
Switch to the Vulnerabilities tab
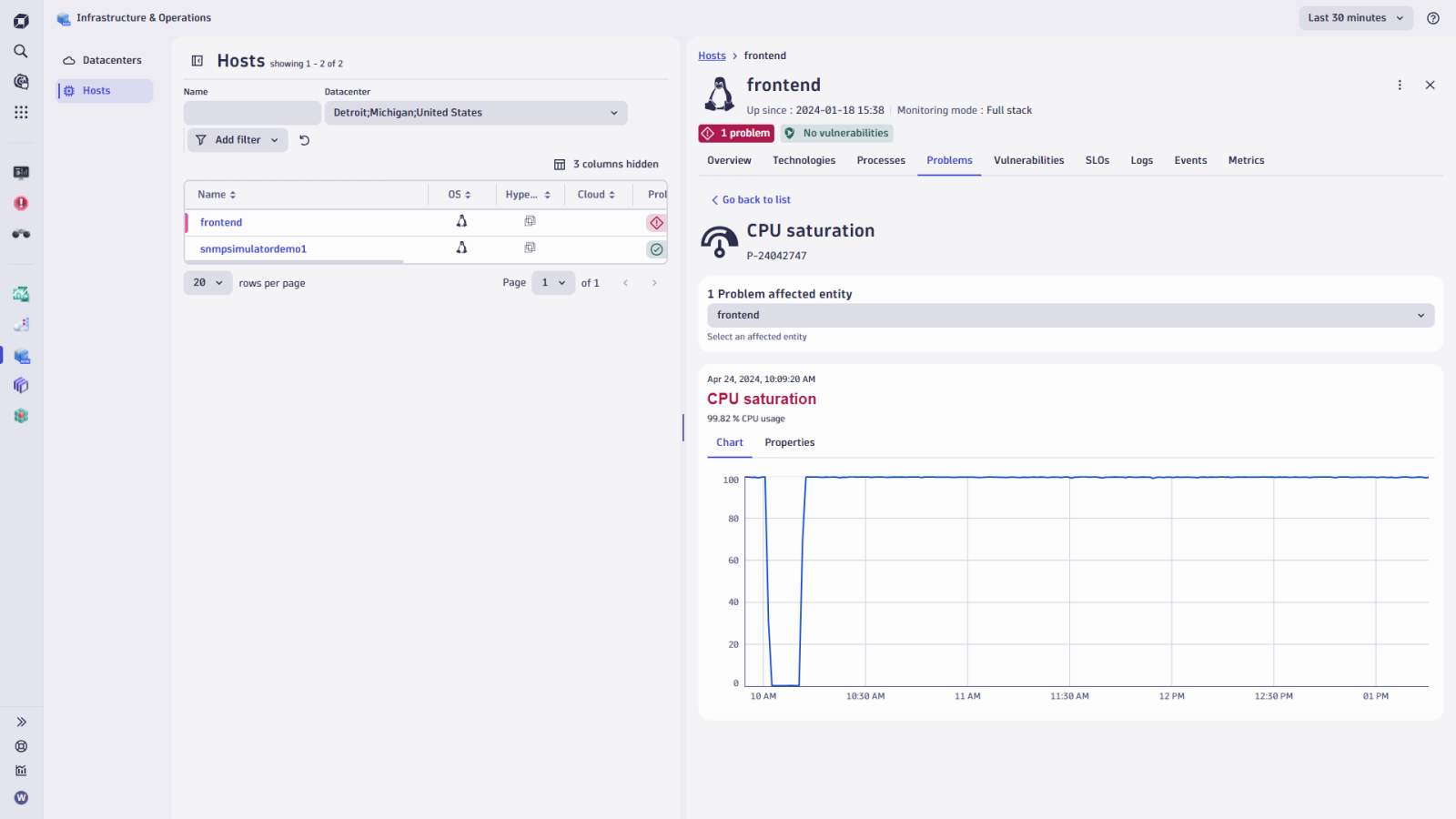click(x=1028, y=160)
